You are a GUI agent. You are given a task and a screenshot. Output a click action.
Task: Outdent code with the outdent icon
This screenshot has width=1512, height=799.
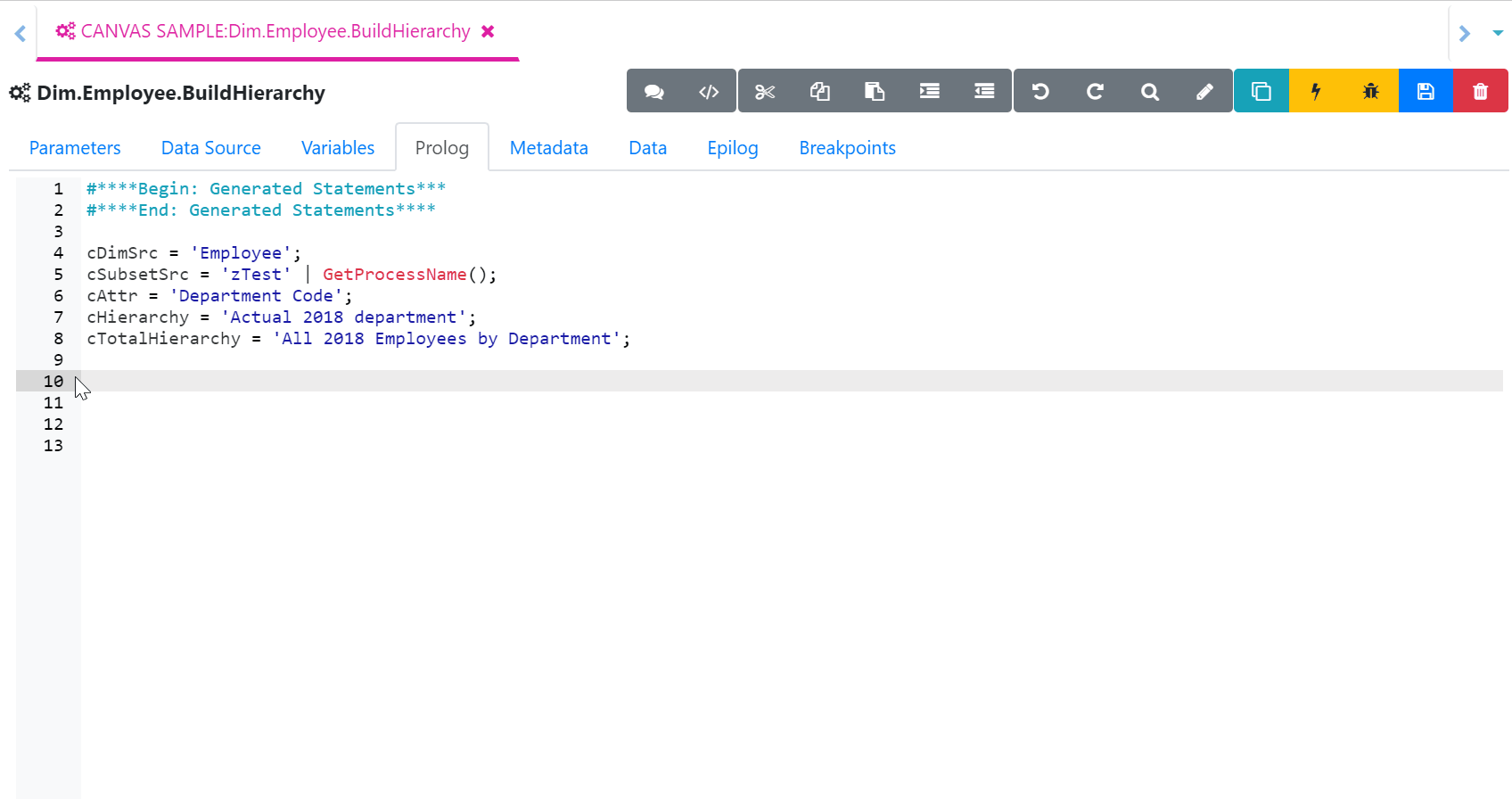[984, 91]
